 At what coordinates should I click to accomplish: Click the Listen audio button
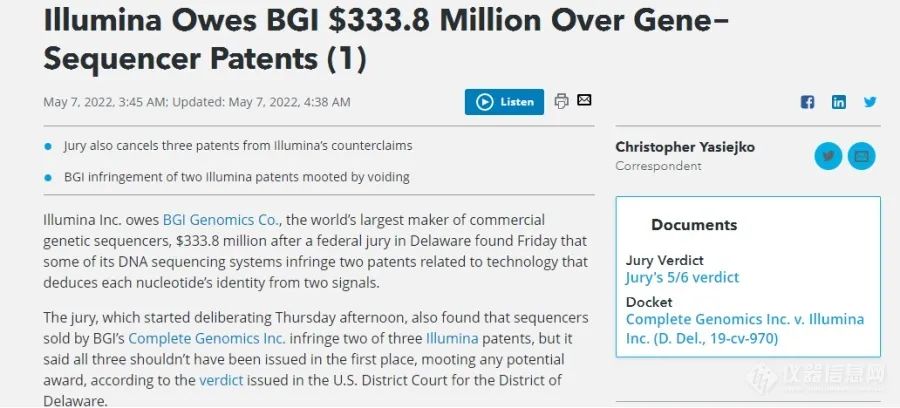(504, 102)
